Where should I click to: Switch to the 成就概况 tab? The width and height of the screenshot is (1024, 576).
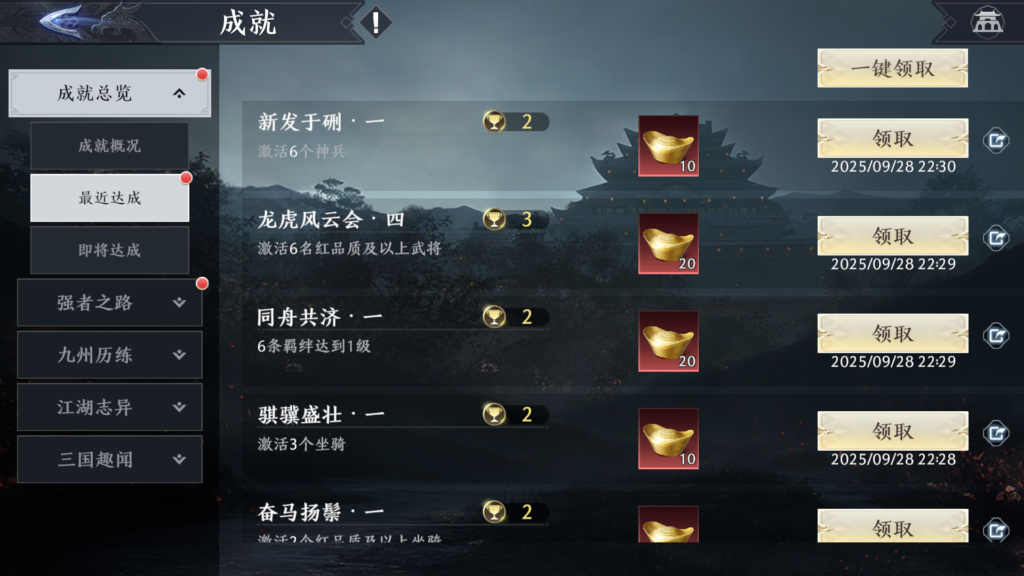(109, 146)
